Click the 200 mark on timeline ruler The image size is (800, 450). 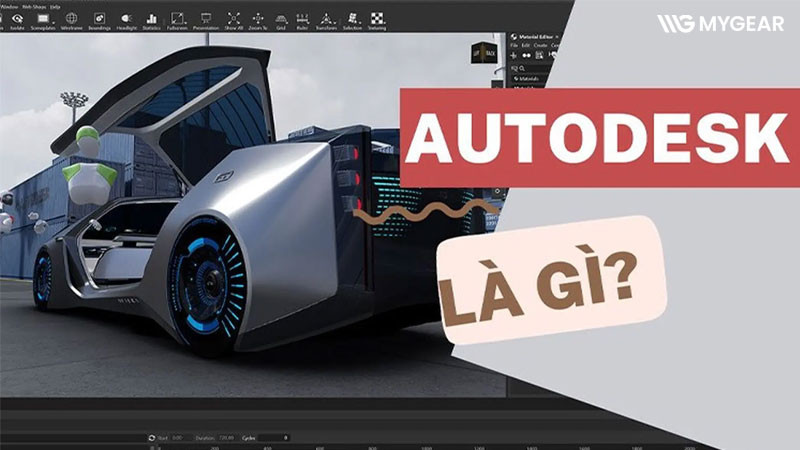214,447
